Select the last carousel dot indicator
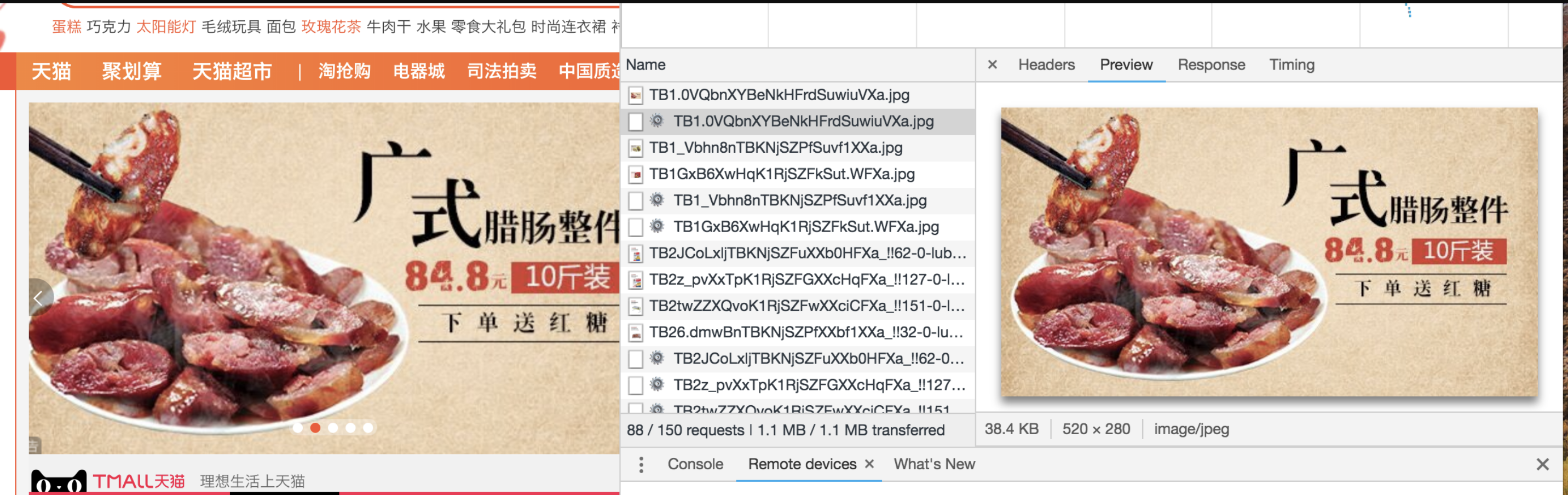1568x495 pixels. (x=368, y=428)
